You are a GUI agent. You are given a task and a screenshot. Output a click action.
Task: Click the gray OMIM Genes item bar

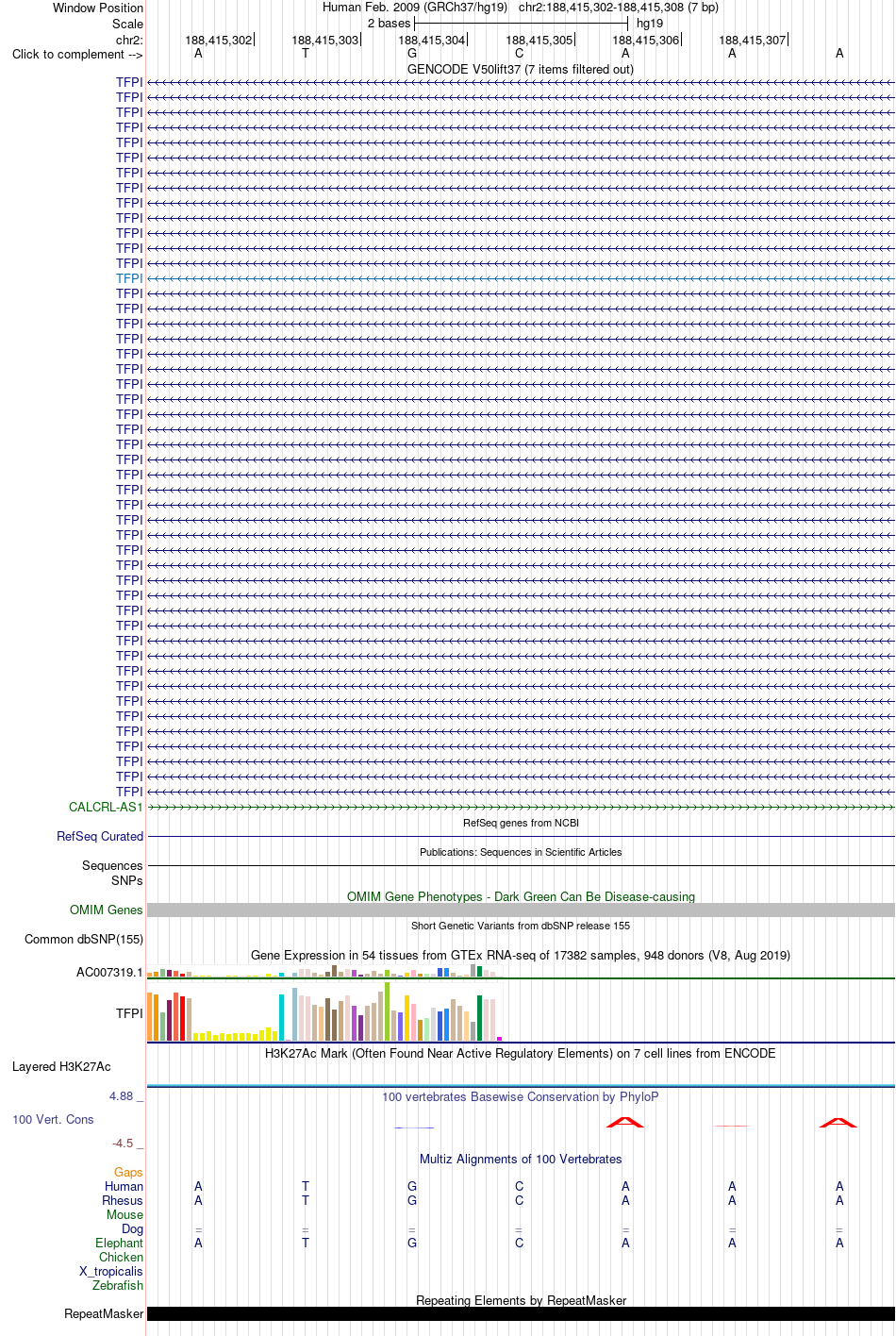pos(521,910)
